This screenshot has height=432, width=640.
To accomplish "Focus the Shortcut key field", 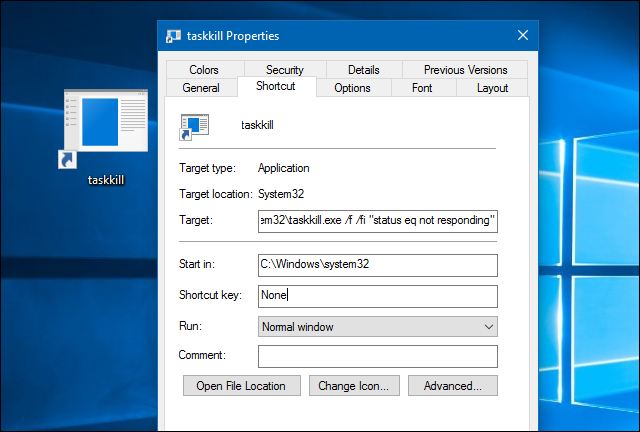I will point(378,296).
